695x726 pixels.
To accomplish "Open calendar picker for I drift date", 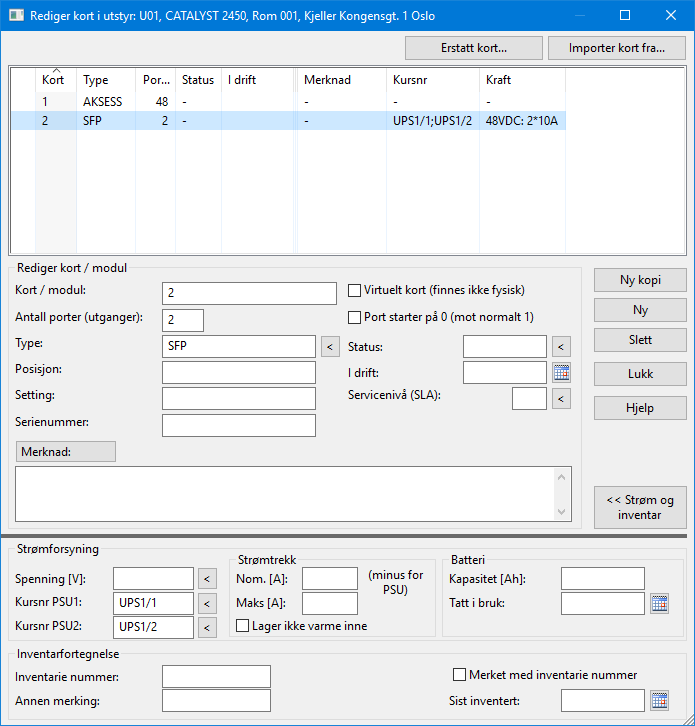I will point(561,373).
